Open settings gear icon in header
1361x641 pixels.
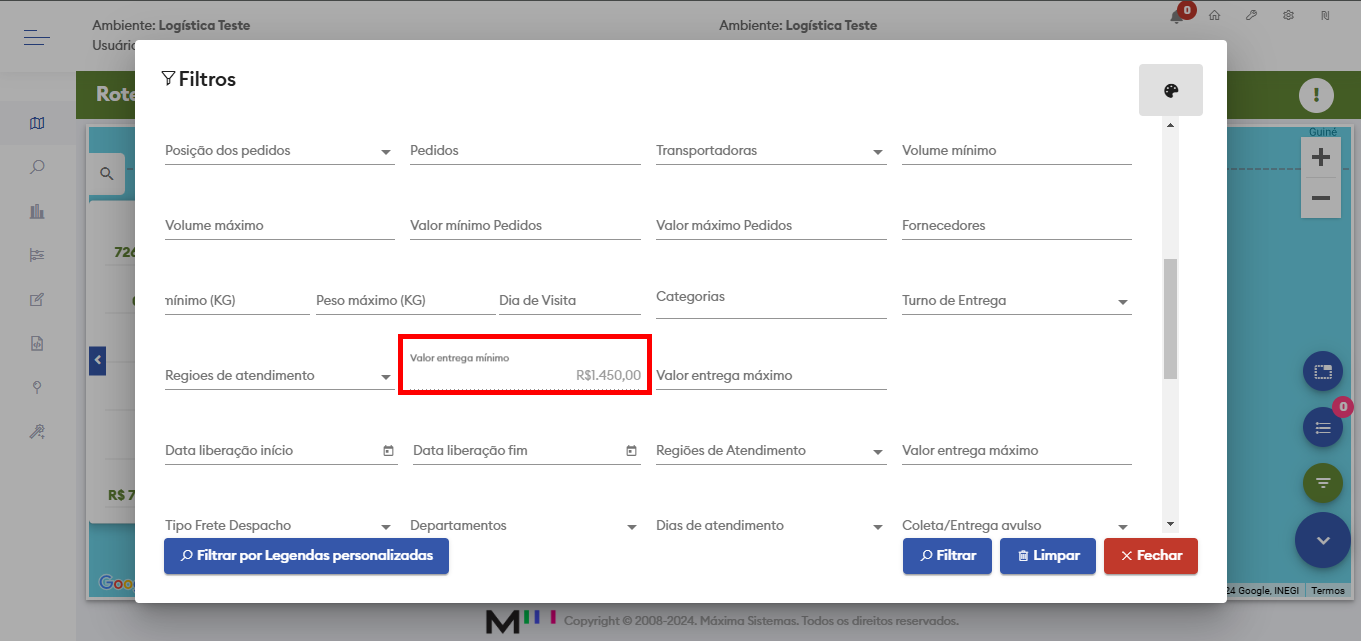pos(1288,16)
